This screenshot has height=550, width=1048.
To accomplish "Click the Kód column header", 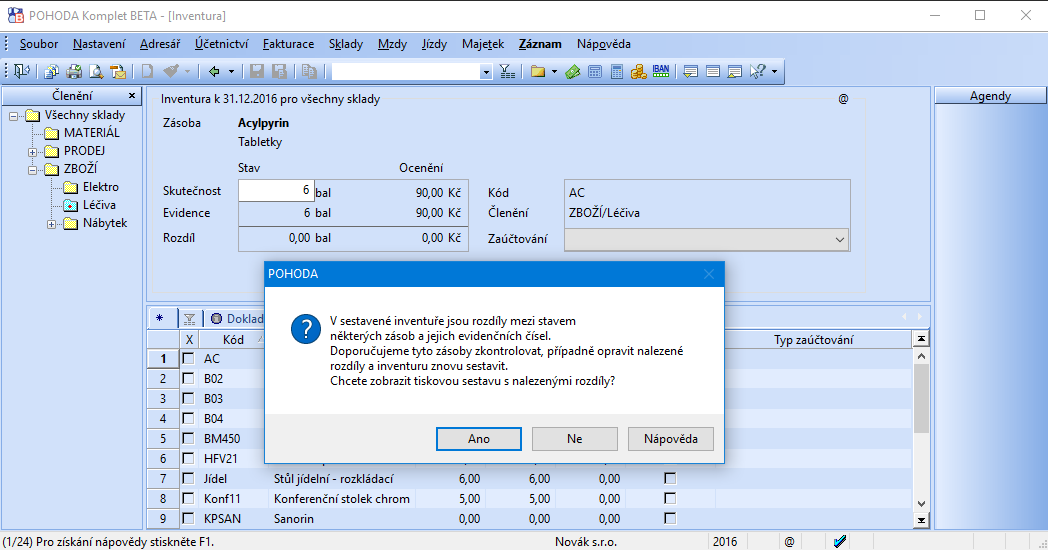I will [x=233, y=339].
